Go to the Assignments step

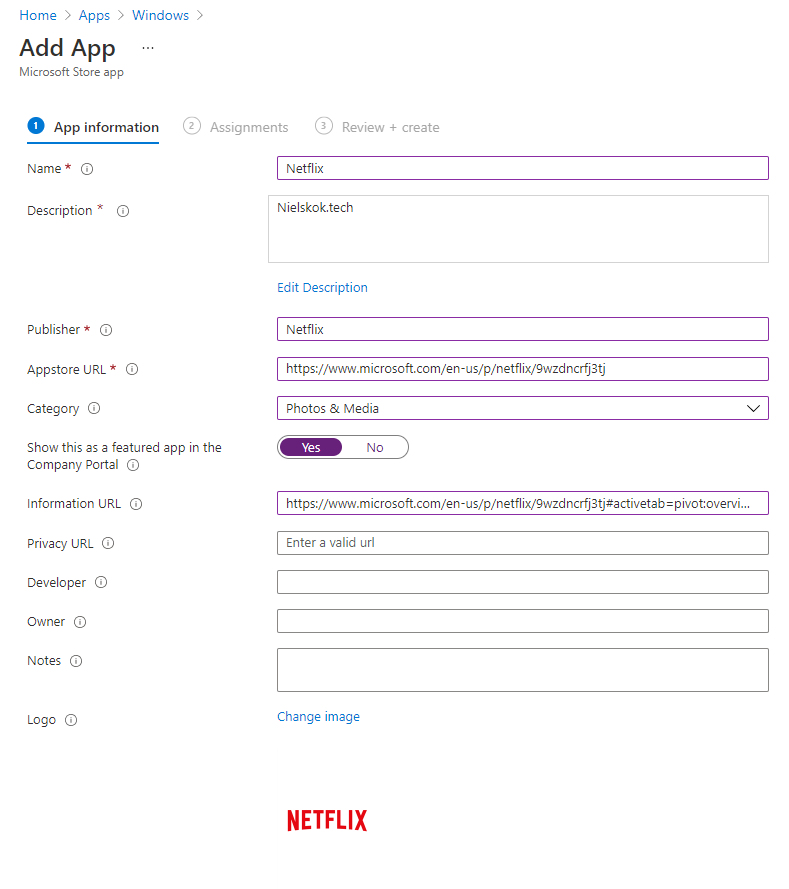(x=235, y=127)
